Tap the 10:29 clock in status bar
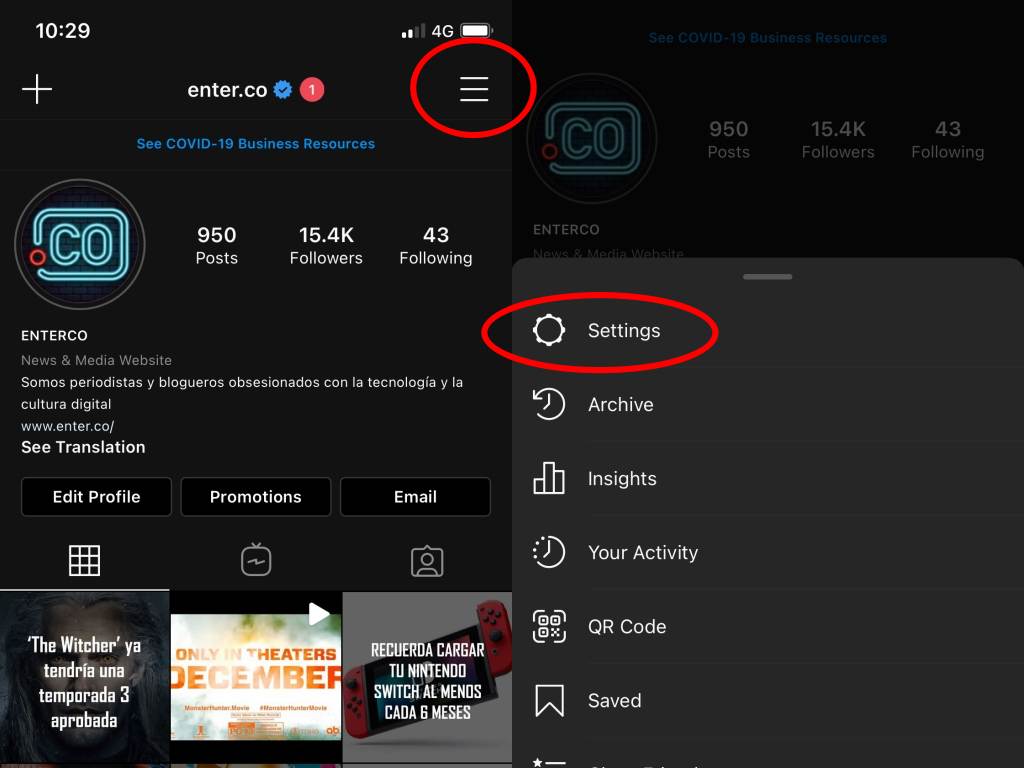The height and width of the screenshot is (768, 1024). (63, 31)
